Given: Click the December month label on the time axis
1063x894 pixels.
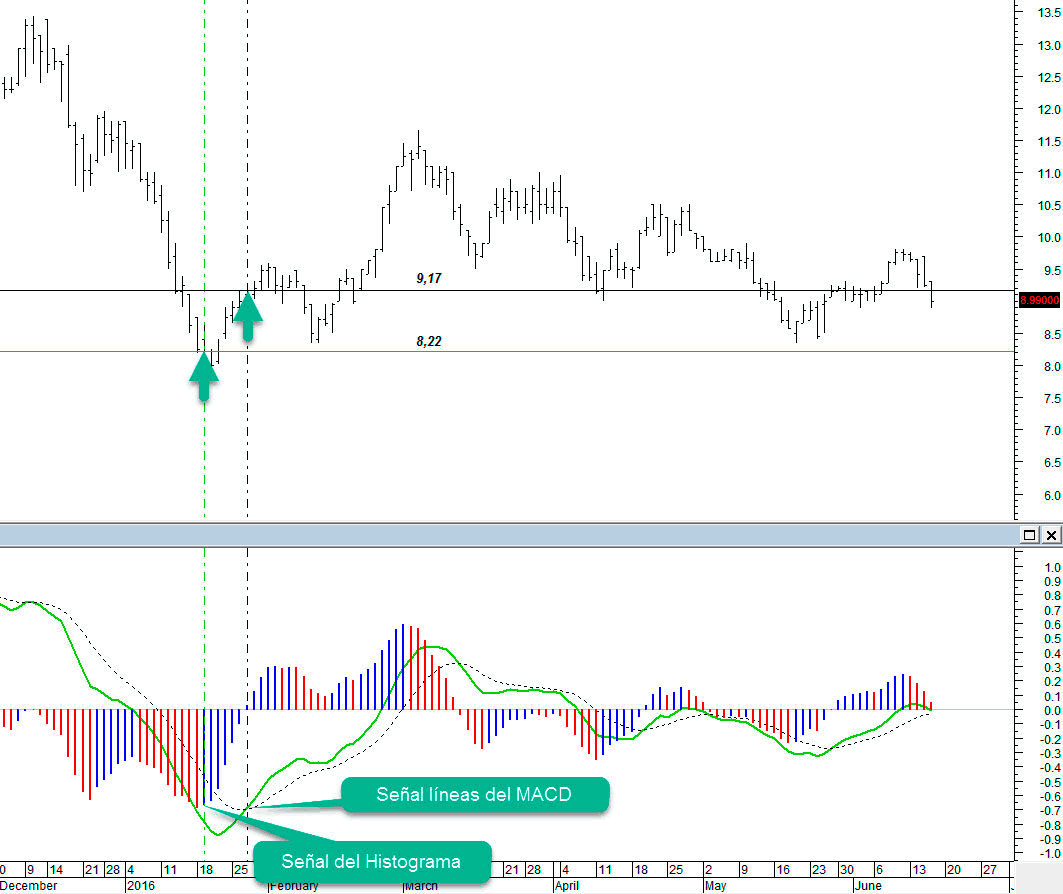Looking at the screenshot, I should coord(28,886).
